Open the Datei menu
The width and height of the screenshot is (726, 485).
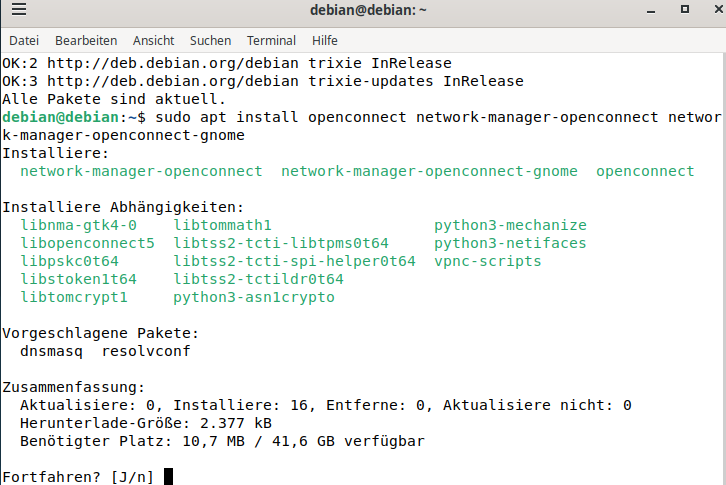(x=23, y=41)
